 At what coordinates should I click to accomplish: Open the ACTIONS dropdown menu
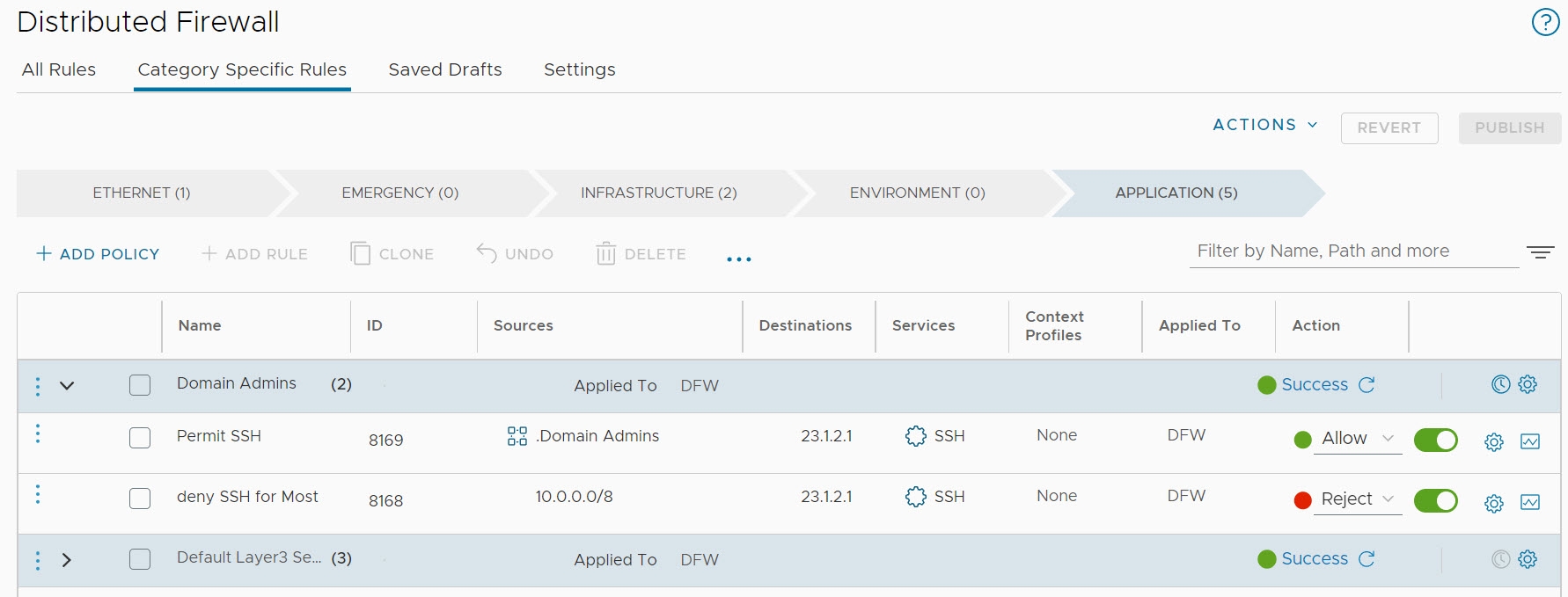(x=1264, y=125)
